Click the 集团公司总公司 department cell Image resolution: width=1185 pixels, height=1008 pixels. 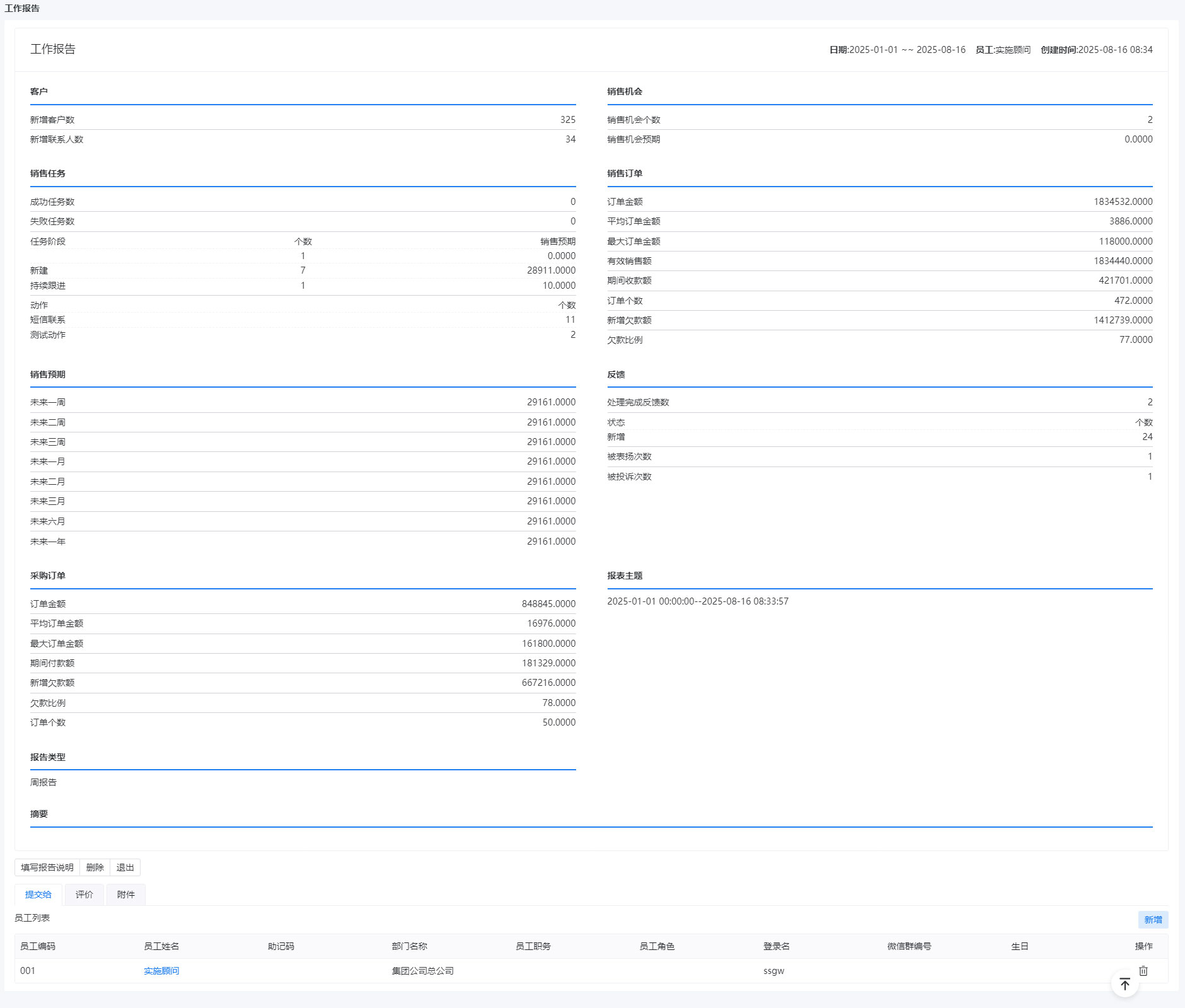click(423, 971)
